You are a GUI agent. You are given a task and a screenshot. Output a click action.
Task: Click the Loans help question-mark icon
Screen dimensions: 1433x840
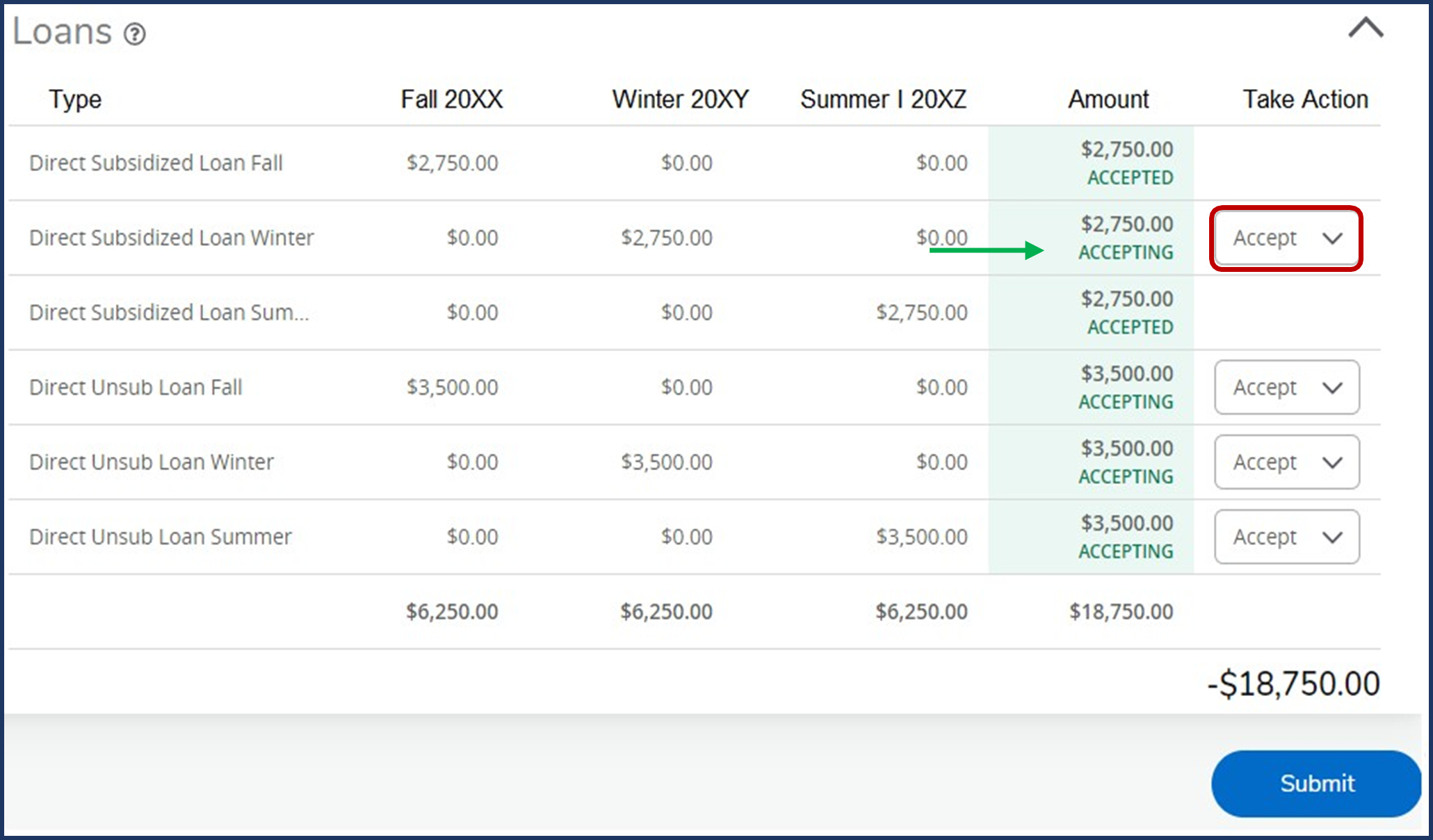coord(134,33)
